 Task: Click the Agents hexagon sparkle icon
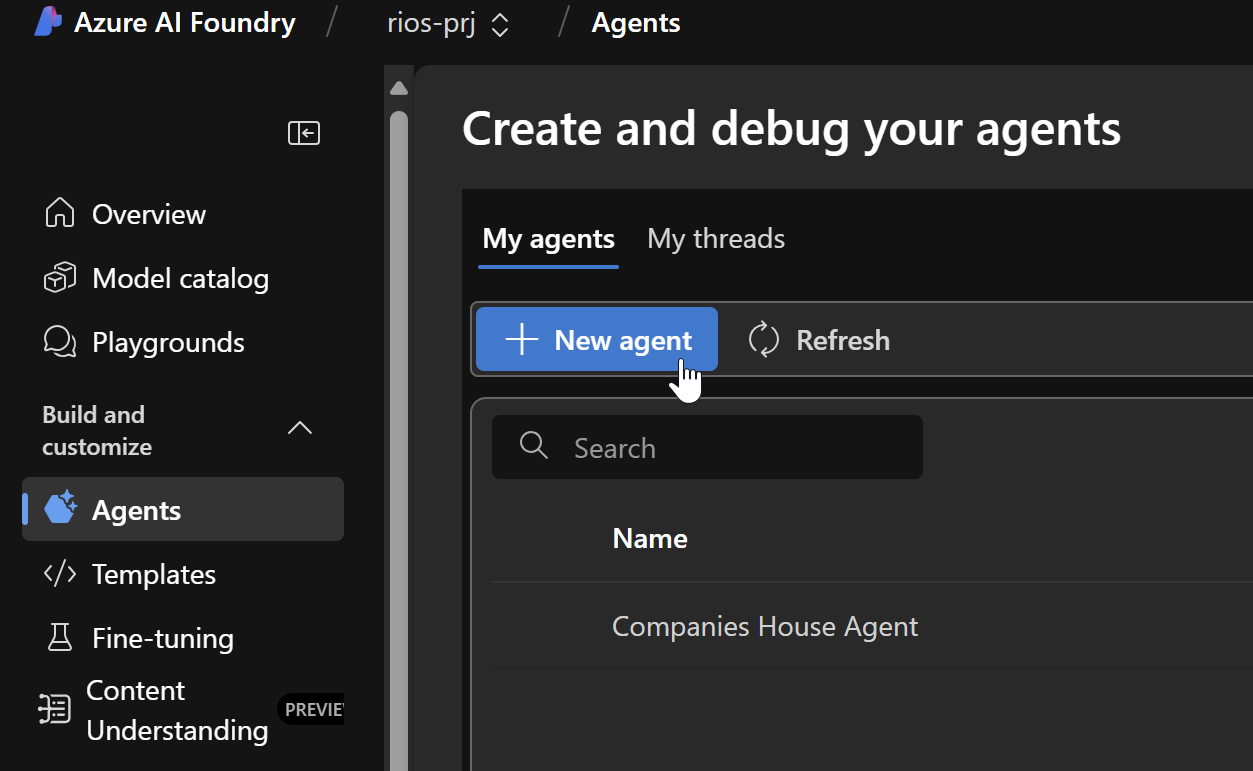[61, 508]
